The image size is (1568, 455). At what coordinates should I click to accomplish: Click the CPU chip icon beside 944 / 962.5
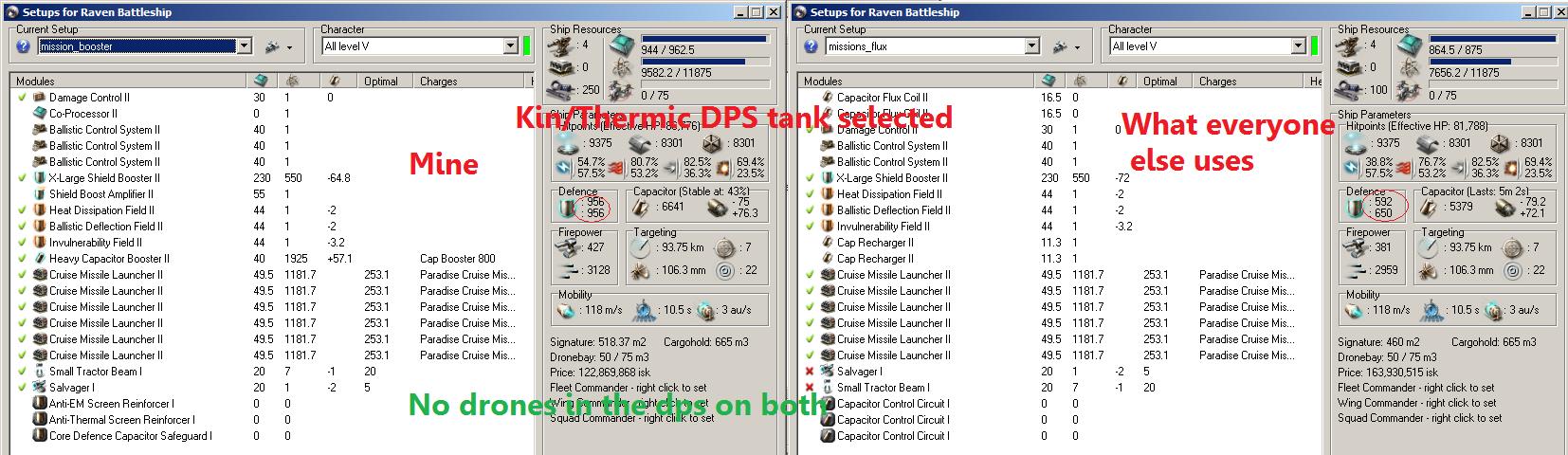point(623,45)
